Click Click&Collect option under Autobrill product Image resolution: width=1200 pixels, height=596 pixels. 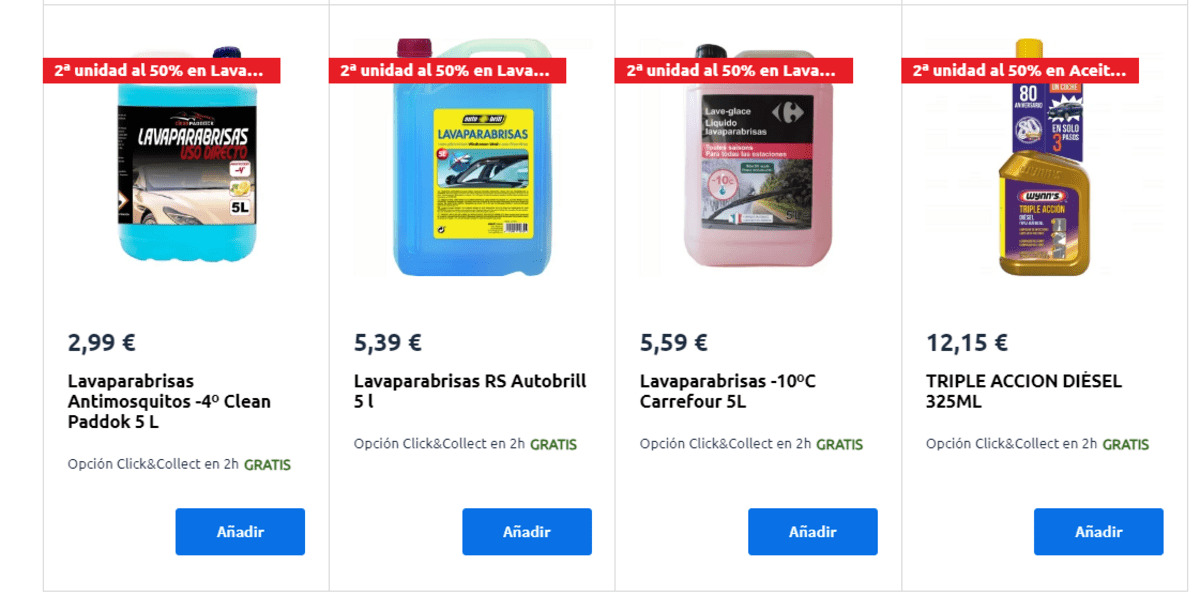tap(465, 444)
